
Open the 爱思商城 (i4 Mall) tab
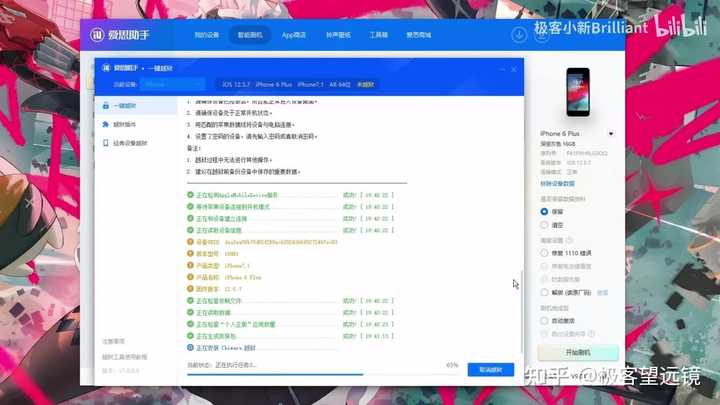(x=419, y=35)
